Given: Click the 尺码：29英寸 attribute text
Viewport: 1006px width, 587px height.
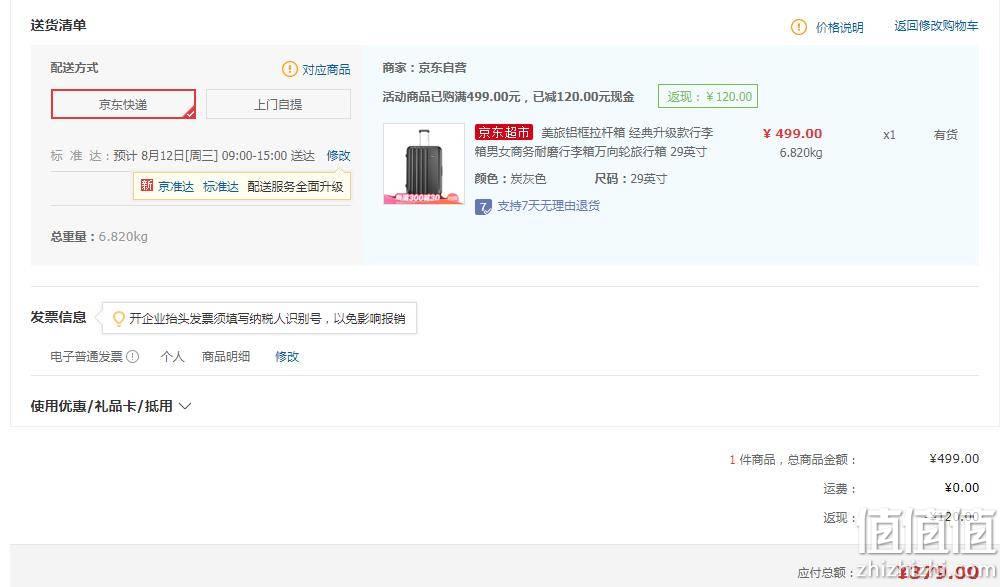Looking at the screenshot, I should click(x=631, y=179).
